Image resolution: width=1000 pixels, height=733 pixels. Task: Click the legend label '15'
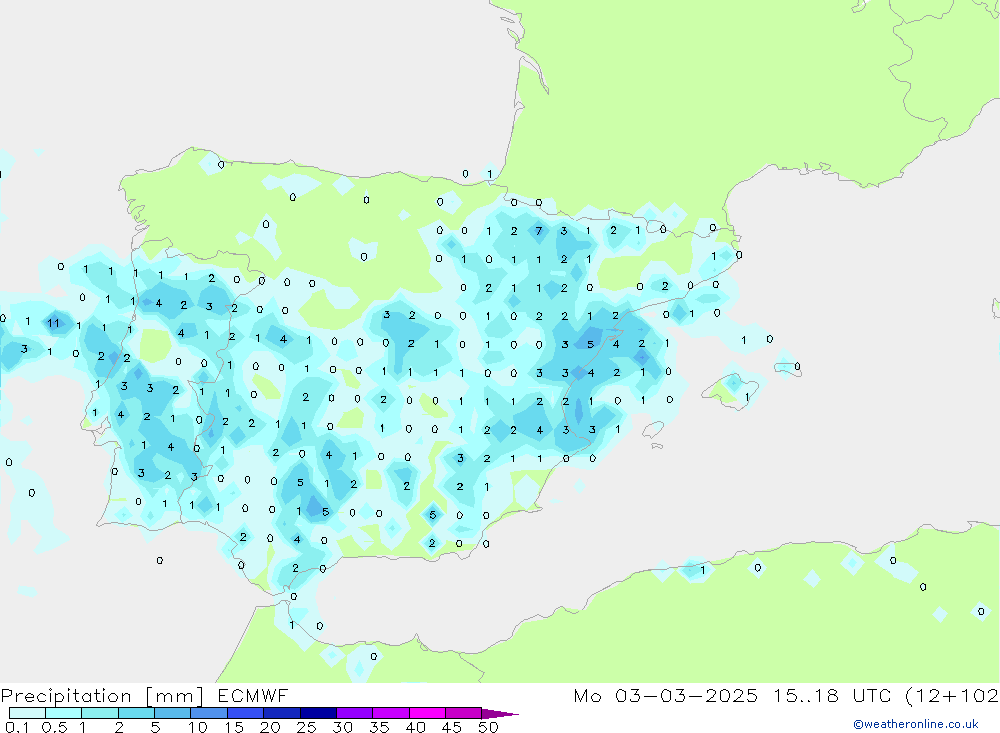234,727
